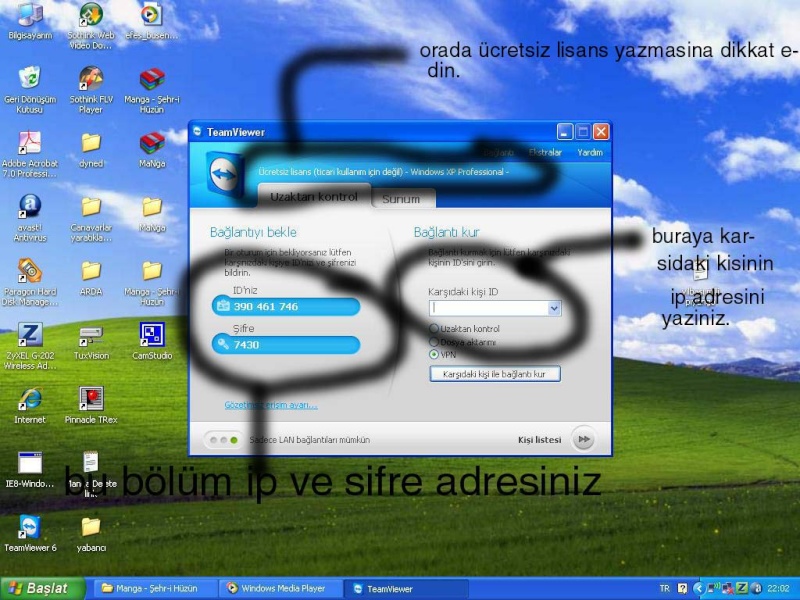Open Geri Dönüşüm Kutusu recycle bin
The width and height of the screenshot is (800, 600).
click(x=30, y=89)
